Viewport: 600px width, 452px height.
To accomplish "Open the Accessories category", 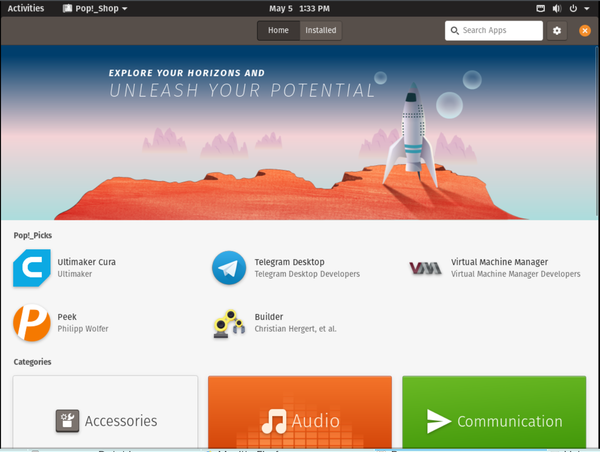I will [105, 412].
